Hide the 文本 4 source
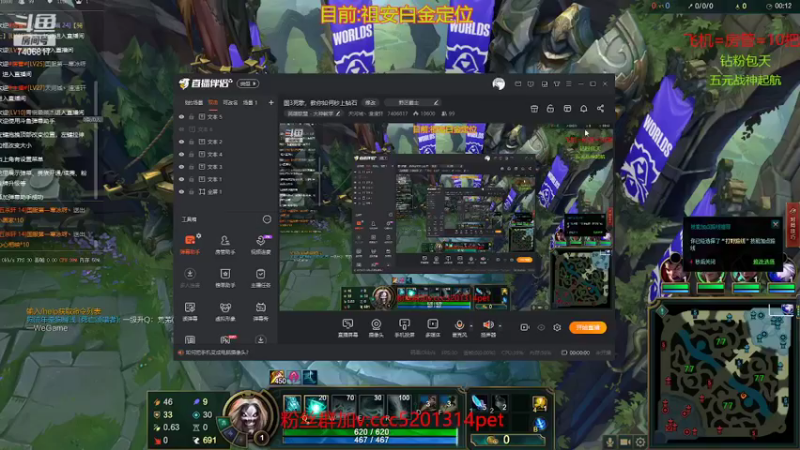This screenshot has width=800, height=450. [x=181, y=154]
